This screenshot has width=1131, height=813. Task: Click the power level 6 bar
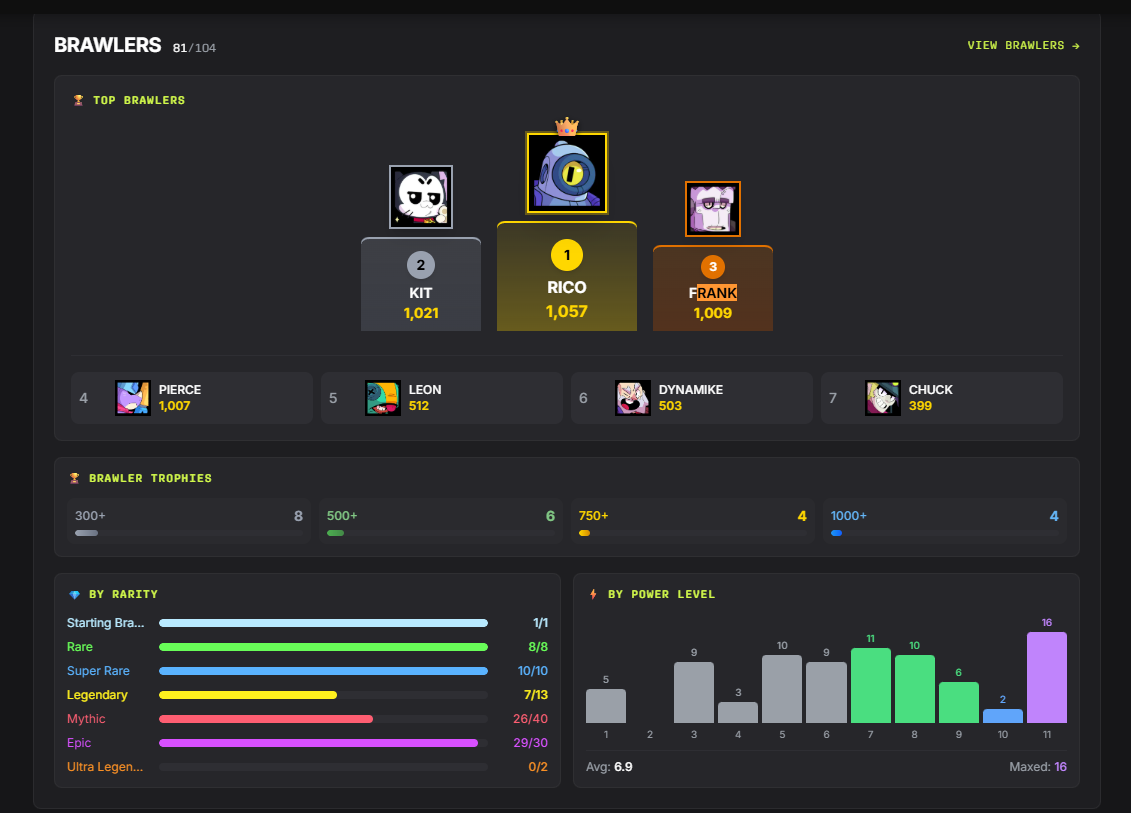827,693
